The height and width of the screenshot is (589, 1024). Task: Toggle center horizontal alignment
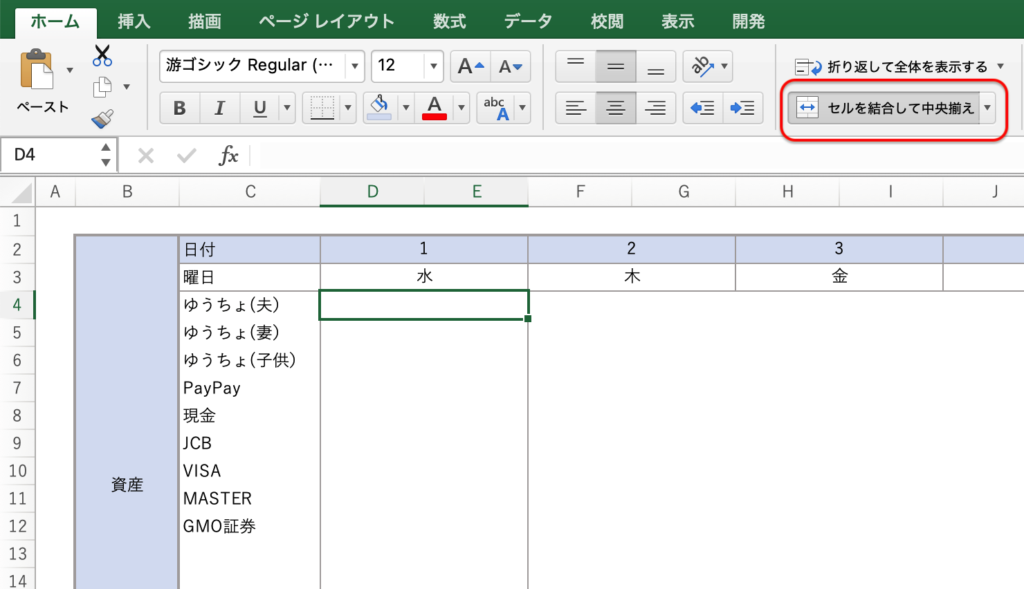tap(615, 108)
